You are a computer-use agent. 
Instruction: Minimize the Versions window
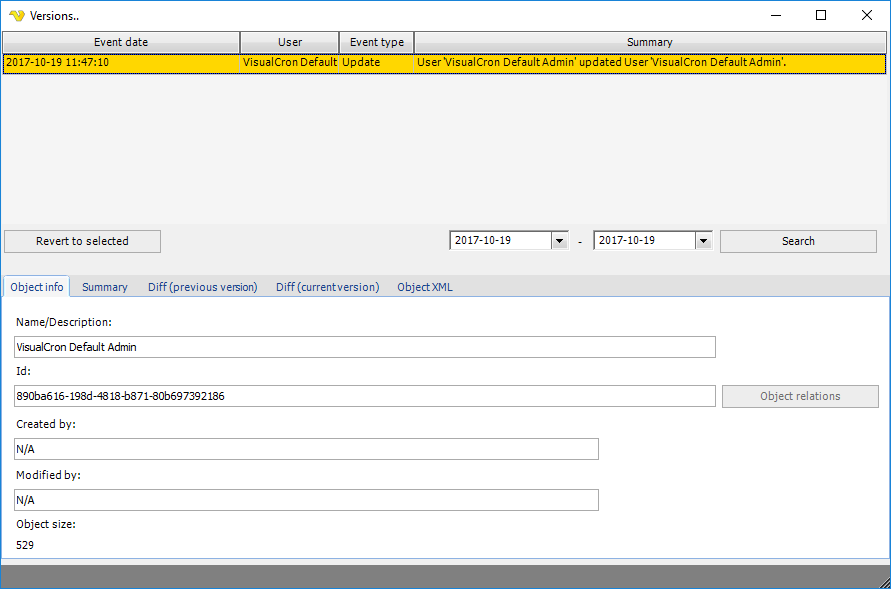(776, 15)
